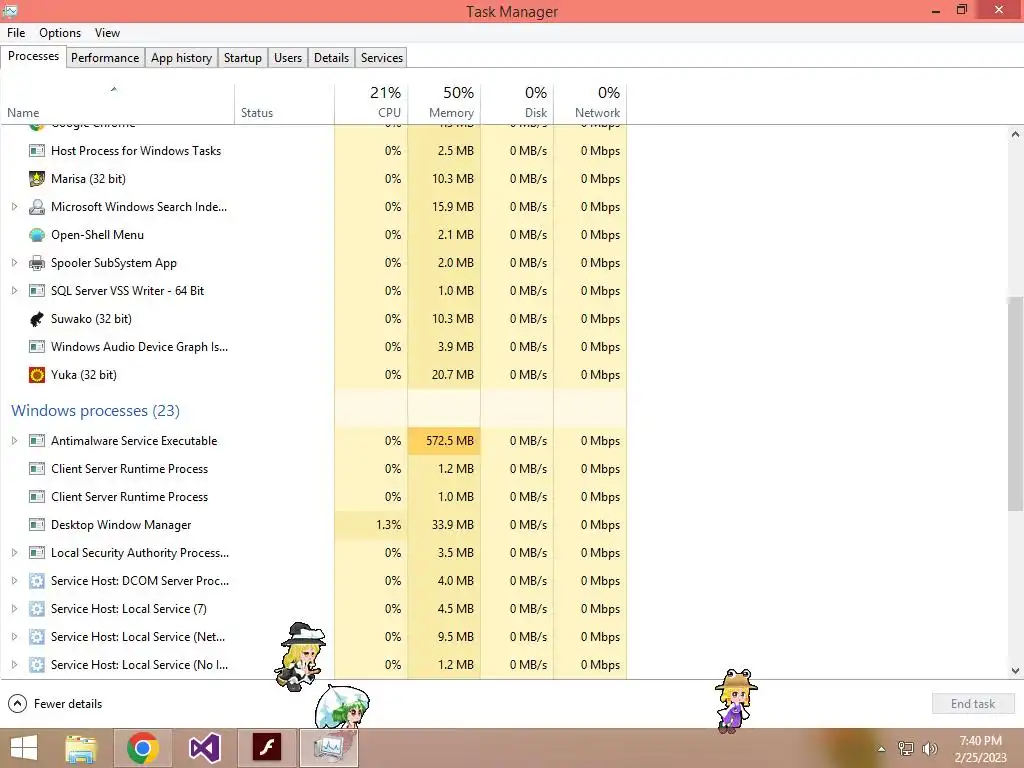Click the Local Security Authority Process icon
The height and width of the screenshot is (768, 1024).
coord(37,552)
